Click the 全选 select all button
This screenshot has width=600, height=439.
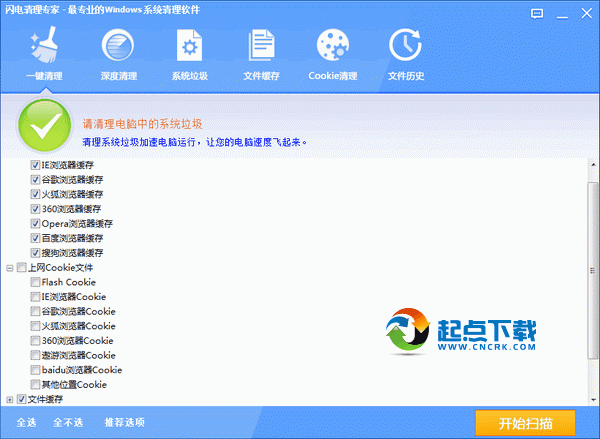coord(26,423)
